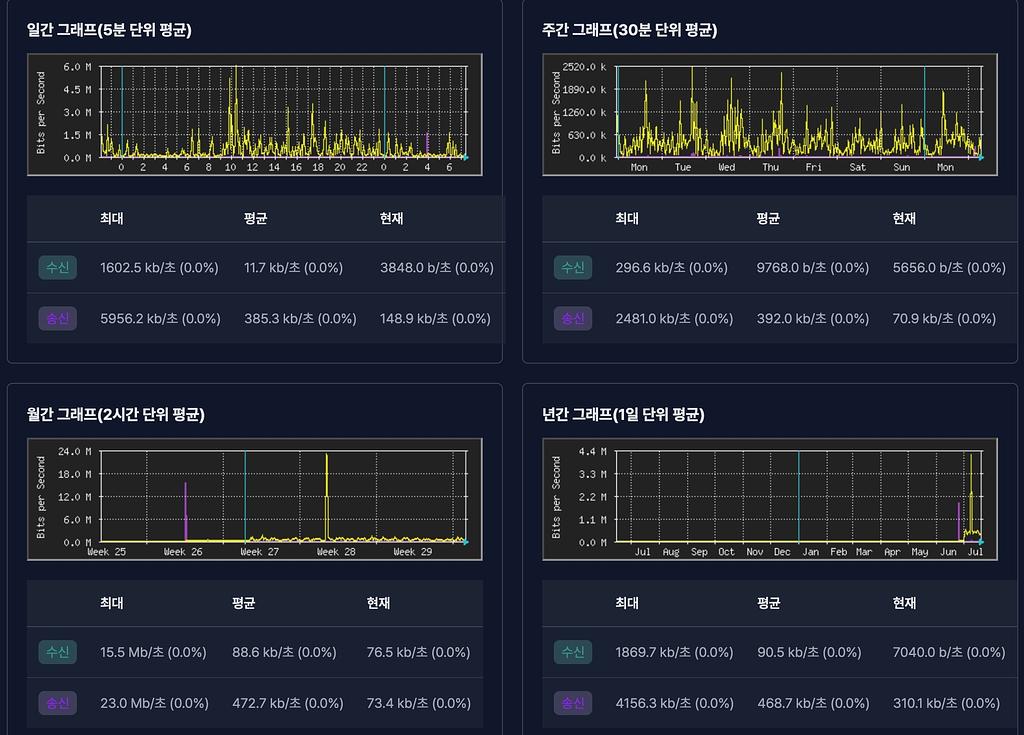The width and height of the screenshot is (1024, 735).
Task: Click value 472.7 kb/초 (0.0%)
Action: (288, 704)
